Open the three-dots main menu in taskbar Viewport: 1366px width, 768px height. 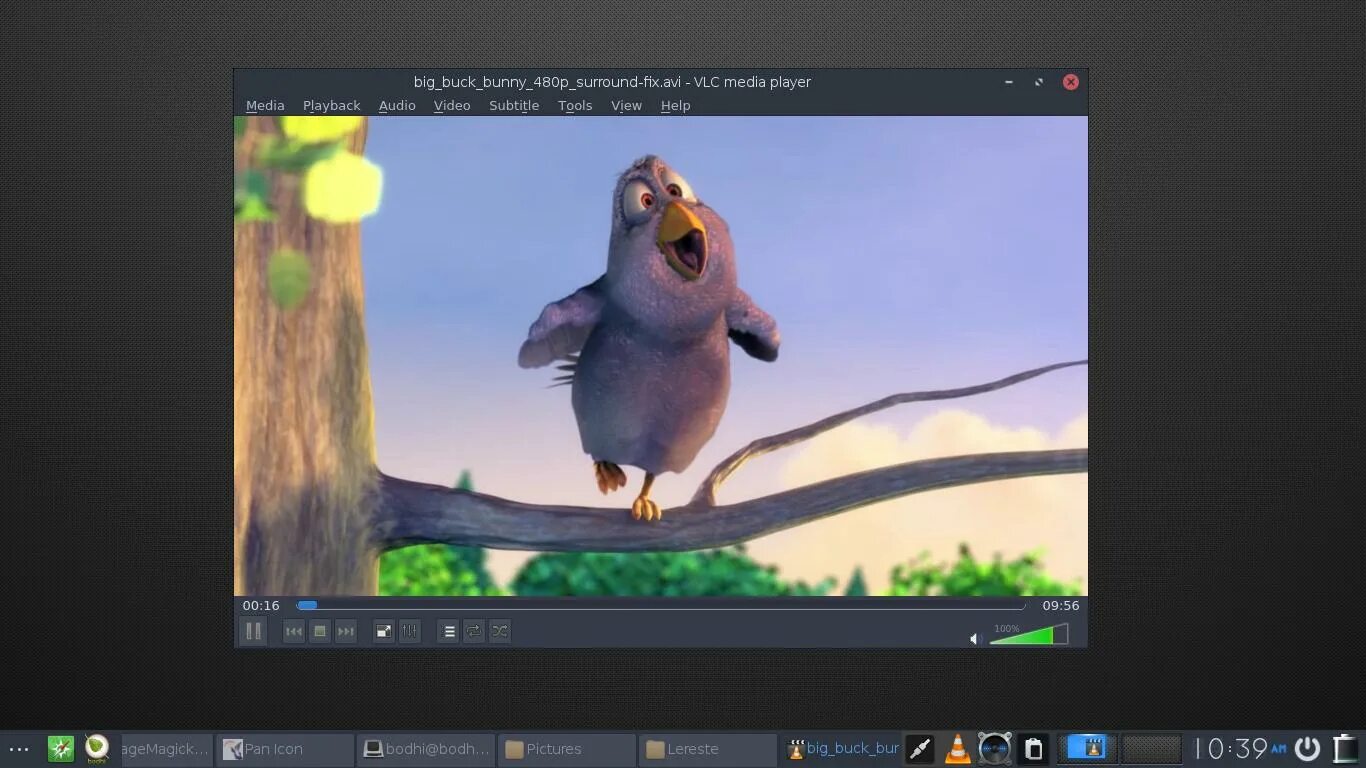pyautogui.click(x=19, y=749)
